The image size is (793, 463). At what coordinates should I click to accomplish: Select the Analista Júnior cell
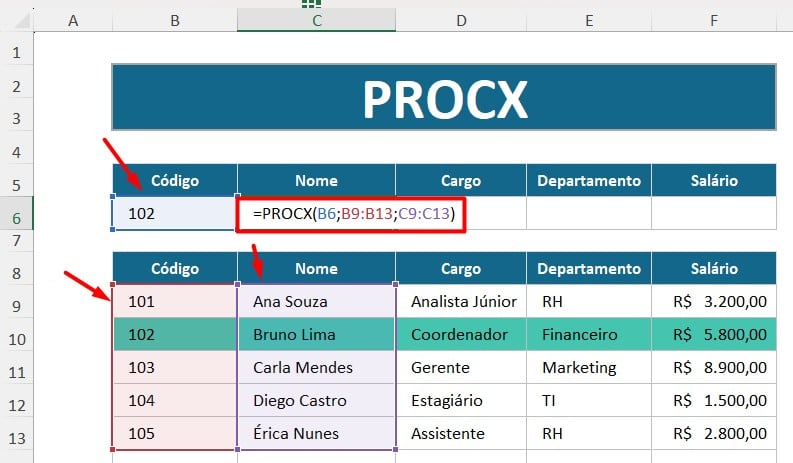coord(461,301)
